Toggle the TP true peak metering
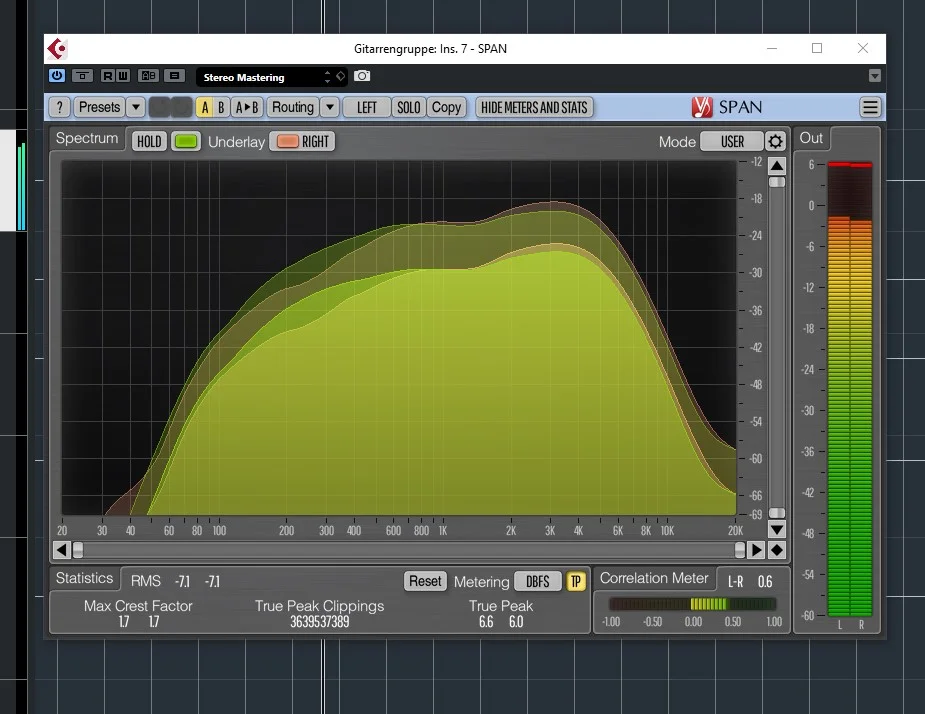This screenshot has width=925, height=714. pos(576,582)
